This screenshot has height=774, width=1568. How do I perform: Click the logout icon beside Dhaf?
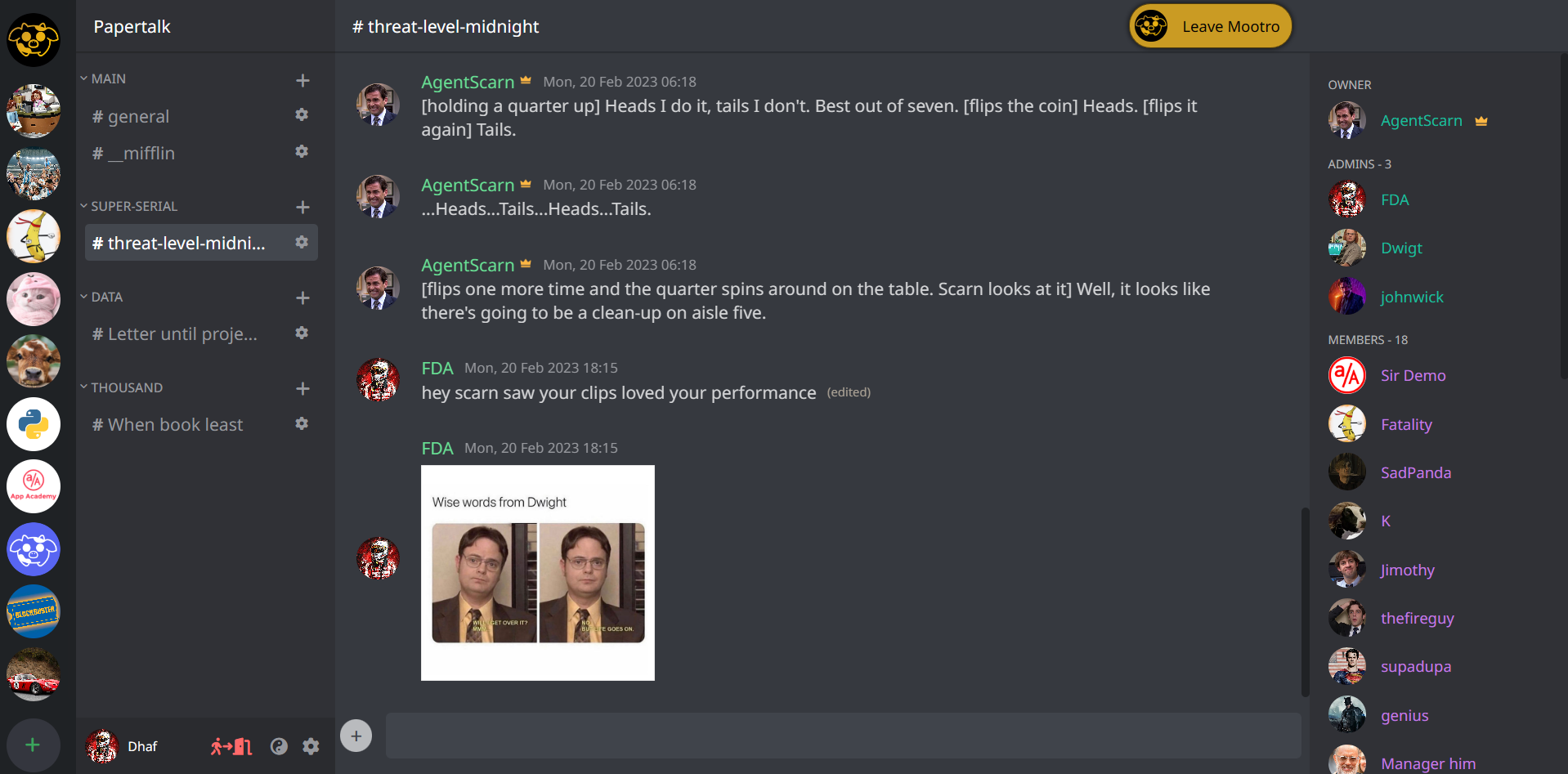231,746
